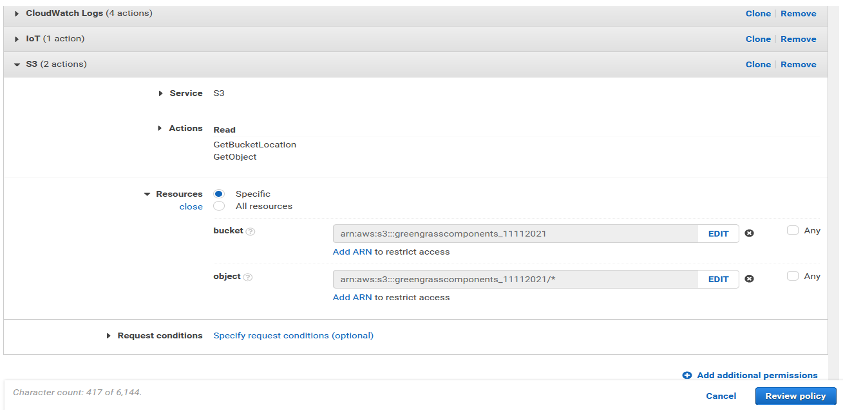Collapse the S3 (2 actions) section
The height and width of the screenshot is (410, 843).
tap(17, 64)
